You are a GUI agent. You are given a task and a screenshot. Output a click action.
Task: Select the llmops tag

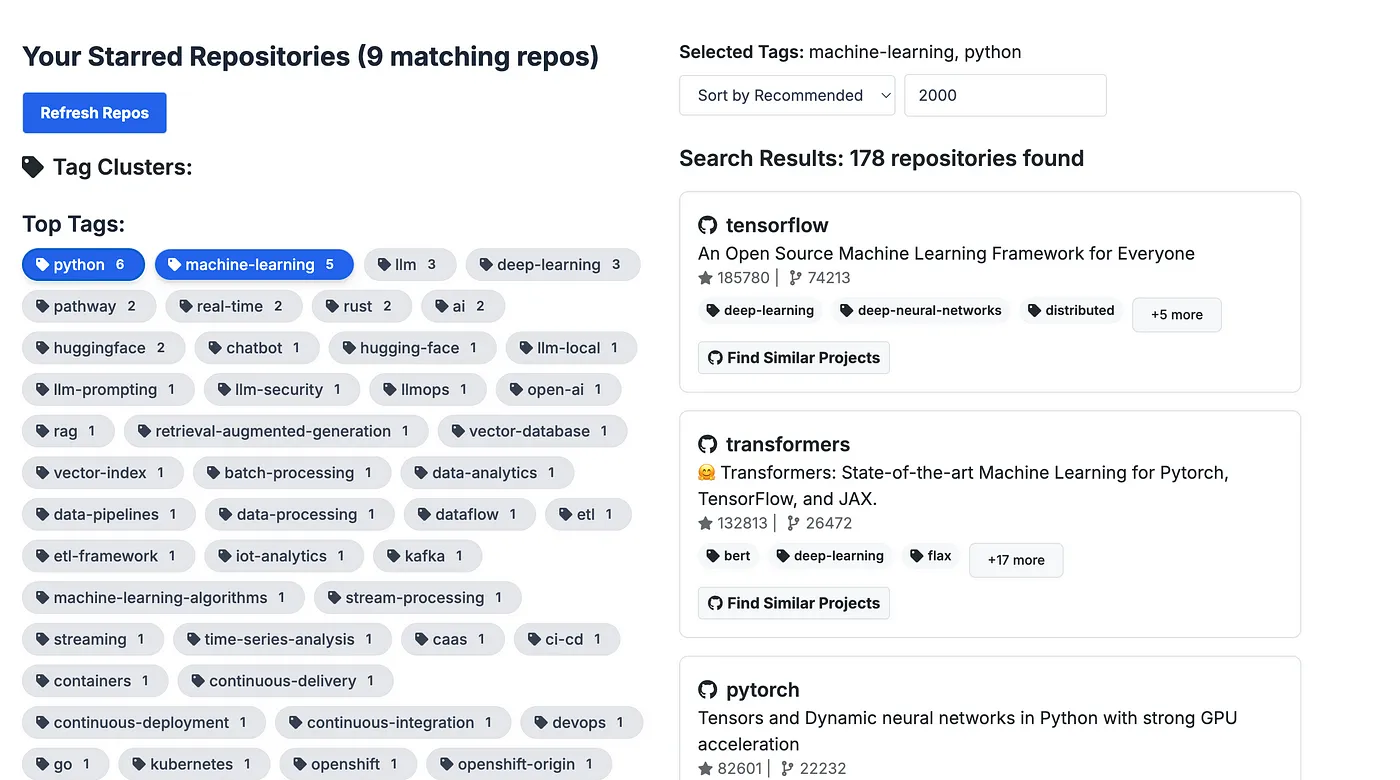tap(428, 390)
